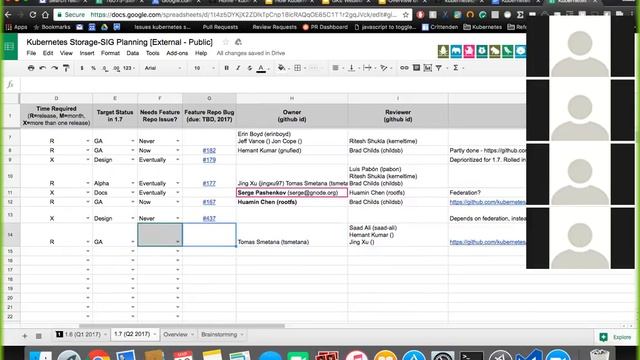Open Target Status dropdown for row 11 Docs
Screen dimensions: 640x360
[133, 193]
